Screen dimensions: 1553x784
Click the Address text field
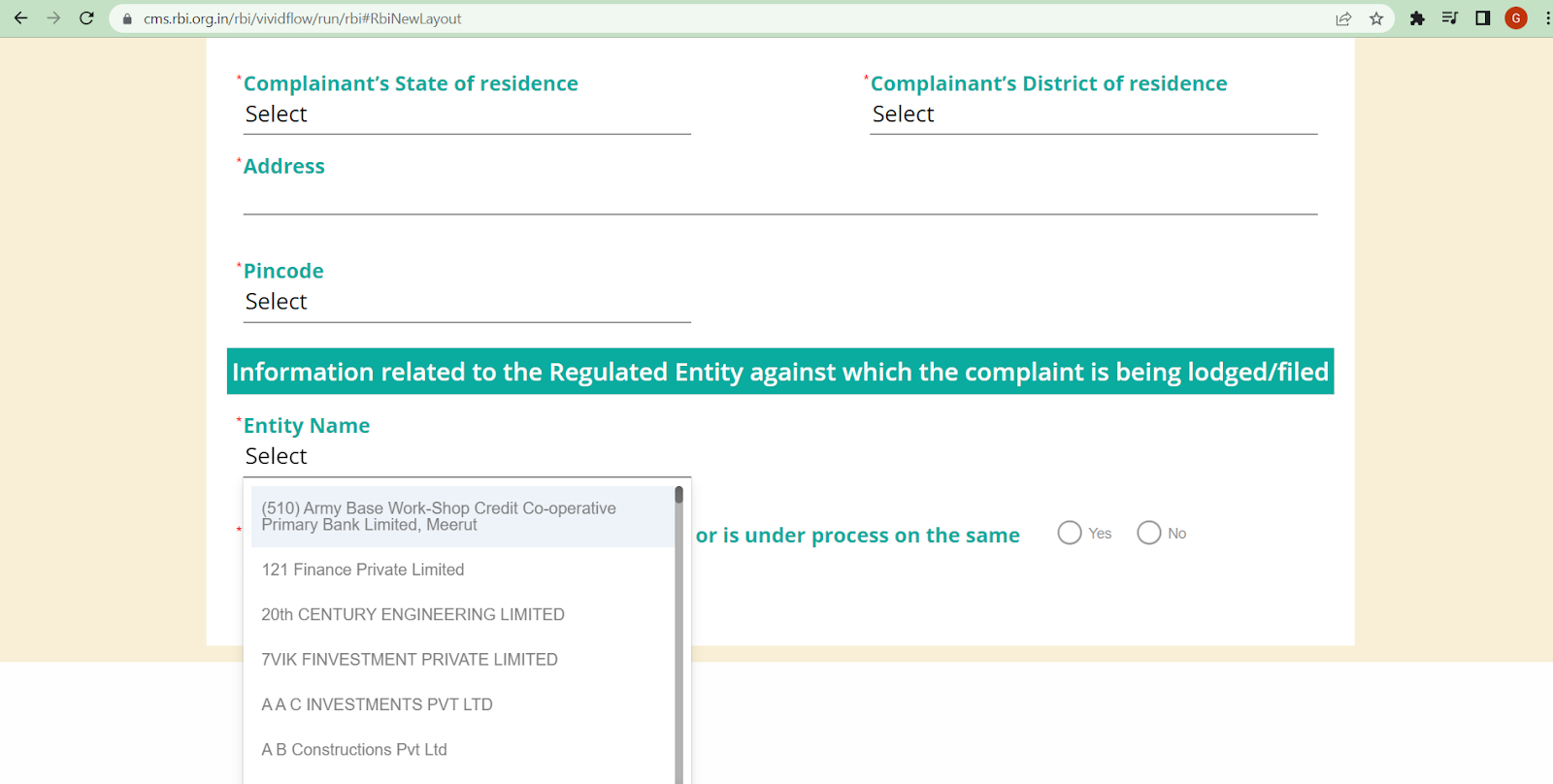pyautogui.click(x=779, y=199)
